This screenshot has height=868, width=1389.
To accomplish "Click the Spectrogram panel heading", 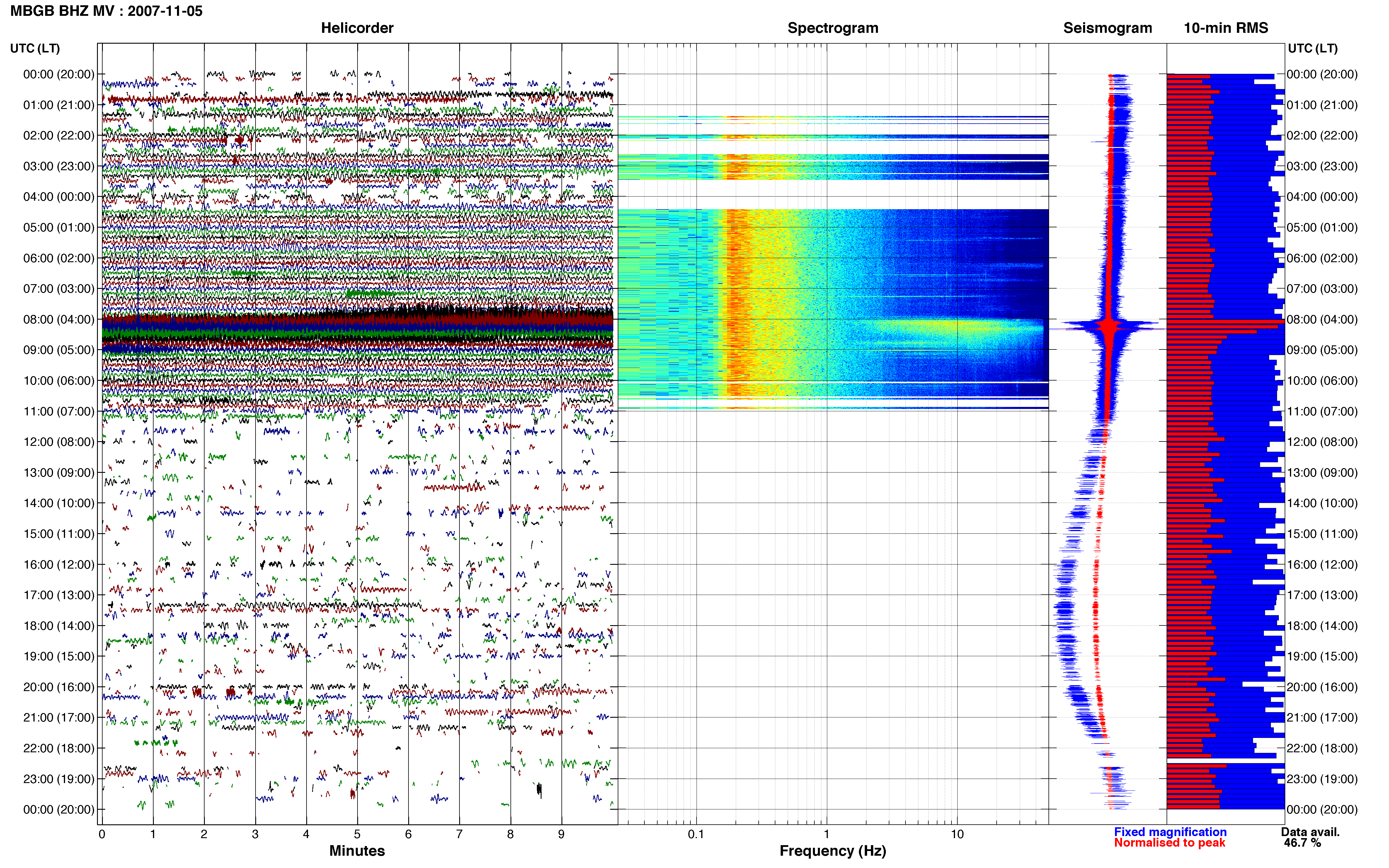I will tap(833, 28).
